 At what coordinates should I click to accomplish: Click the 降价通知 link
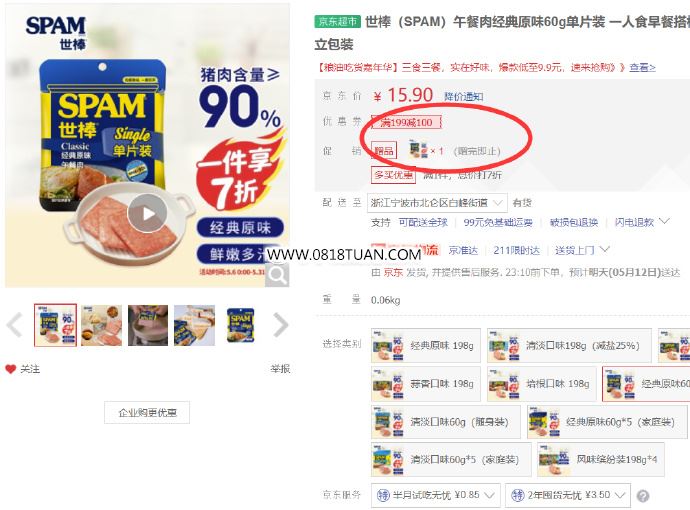463,96
